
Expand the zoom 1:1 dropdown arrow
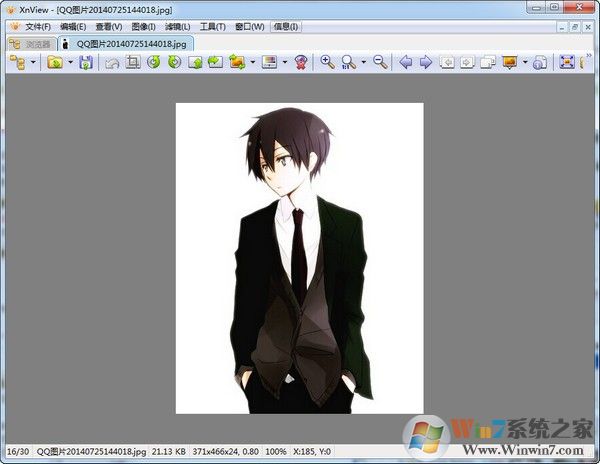coord(364,62)
